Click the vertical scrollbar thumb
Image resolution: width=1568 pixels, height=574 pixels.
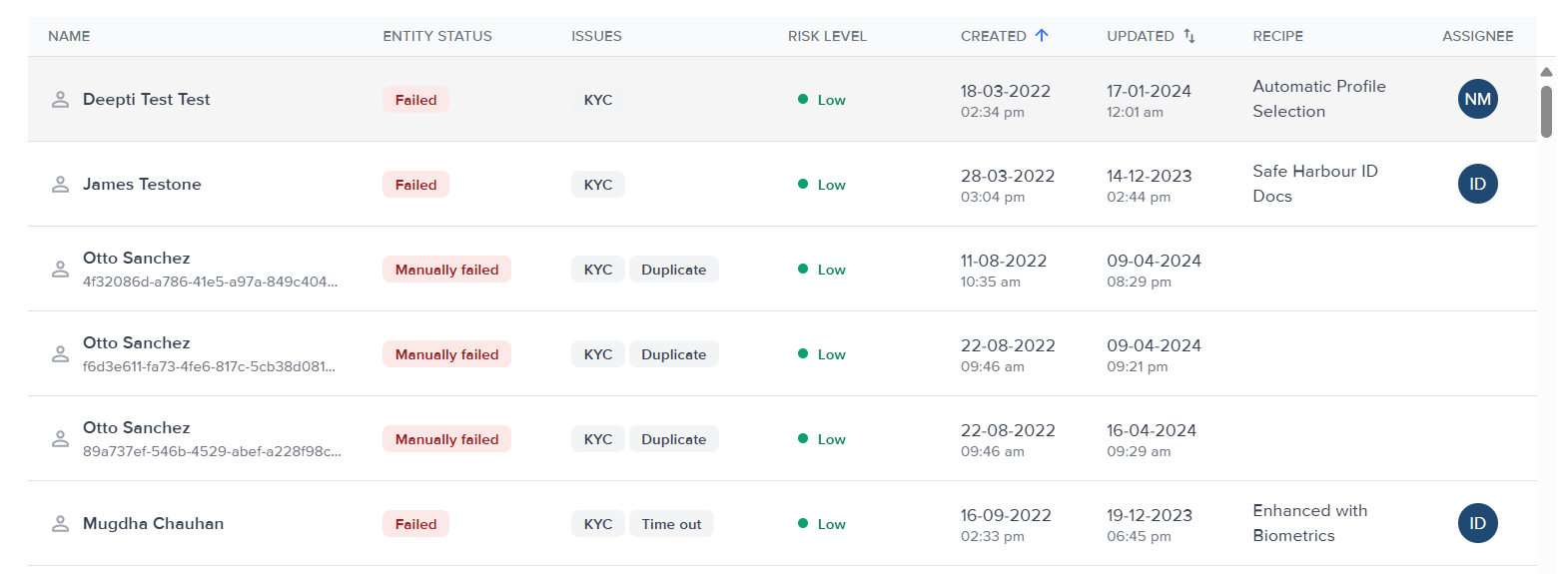pyautogui.click(x=1546, y=111)
